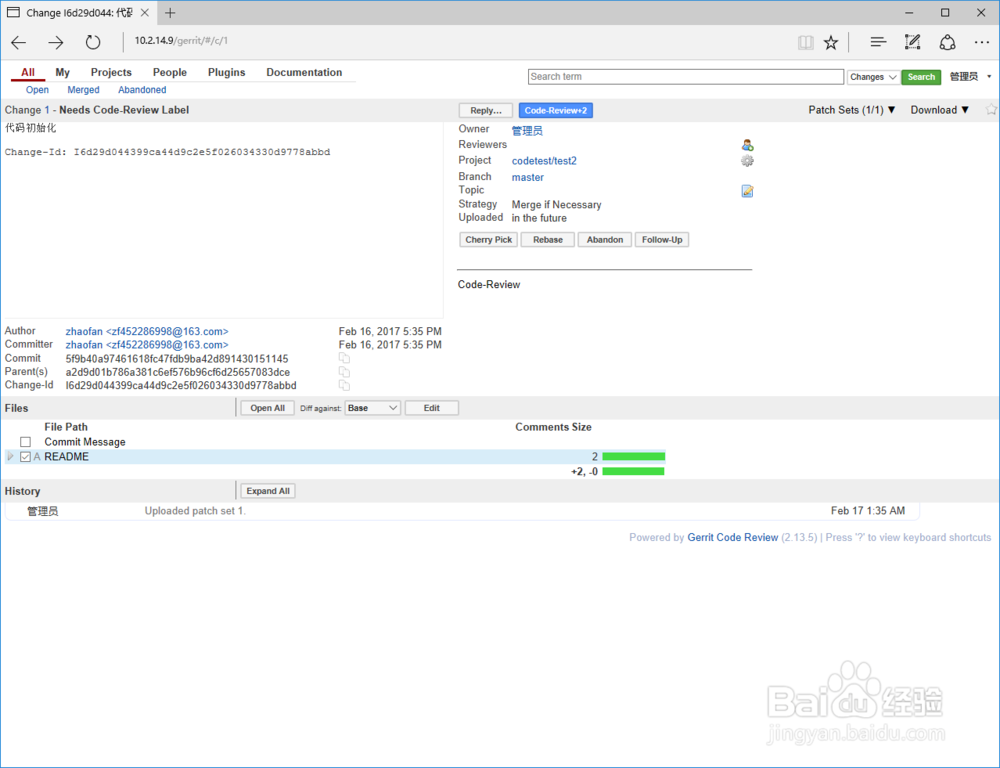Open the People menu

coord(170,72)
